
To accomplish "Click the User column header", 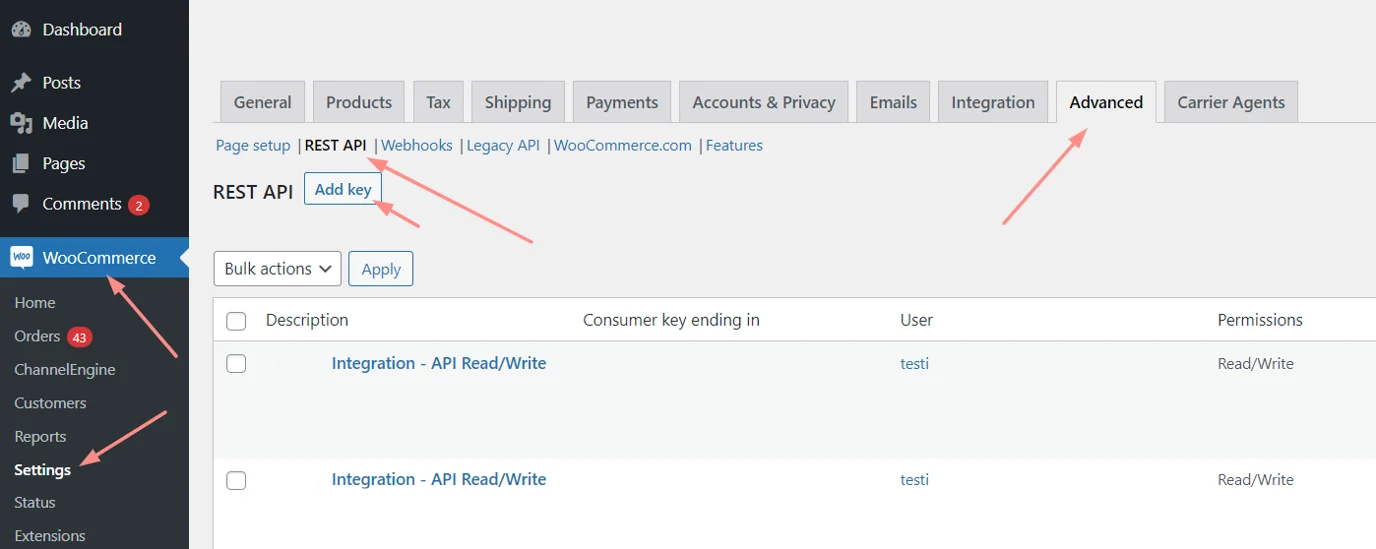I will point(916,321).
